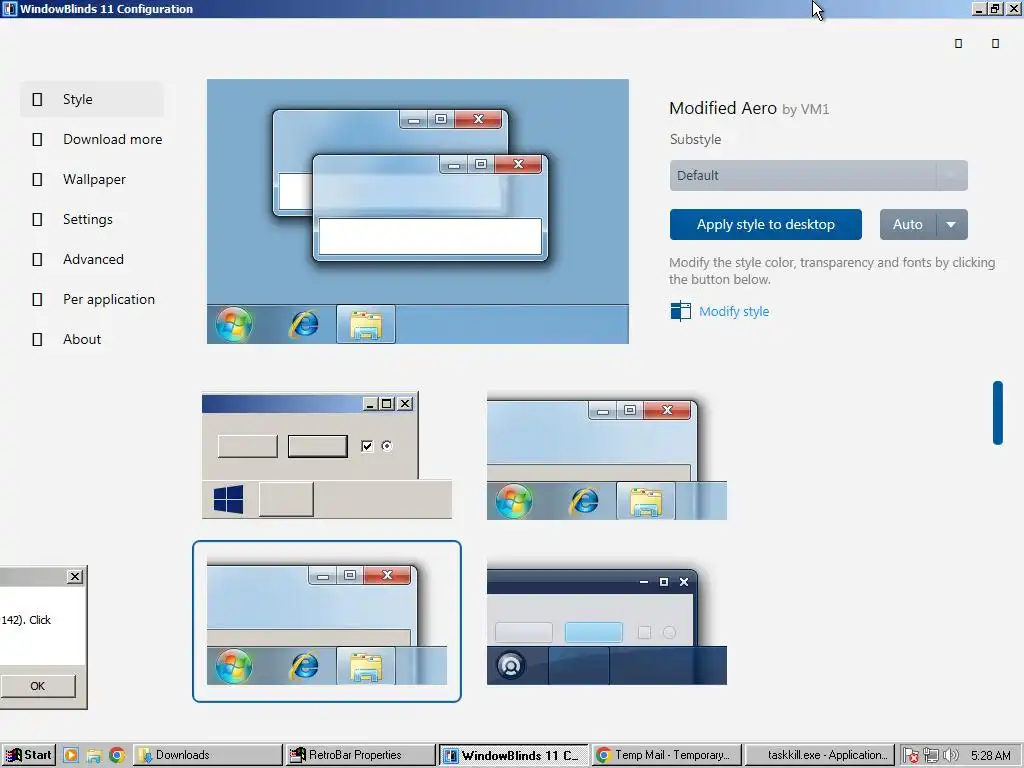Select the highlighted Modified Aero thumbnail
1024x768 pixels.
click(327, 621)
